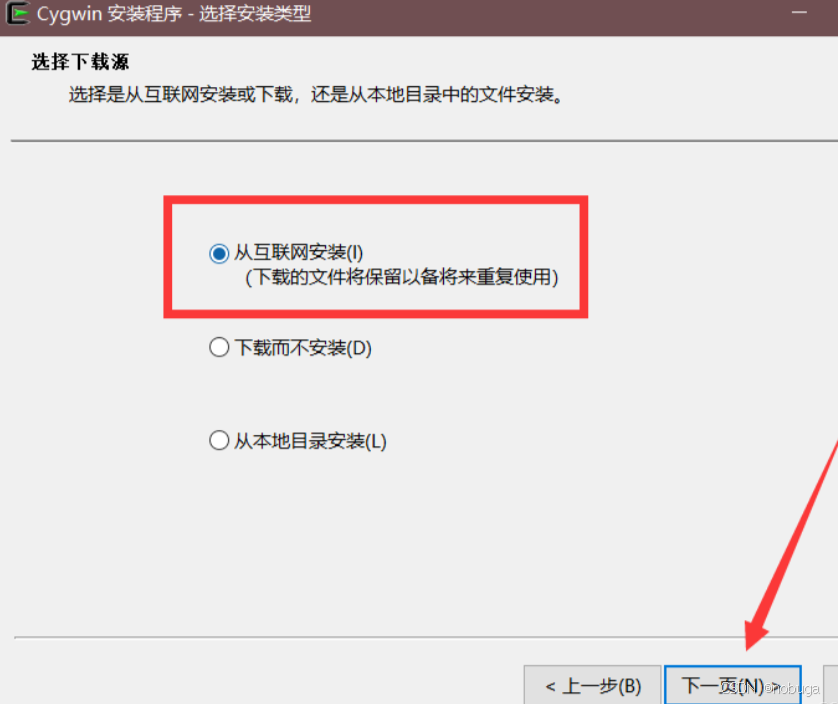Pick the 从本地目录安装(L) radio button circle
The height and width of the screenshot is (704, 838).
[x=219, y=441]
